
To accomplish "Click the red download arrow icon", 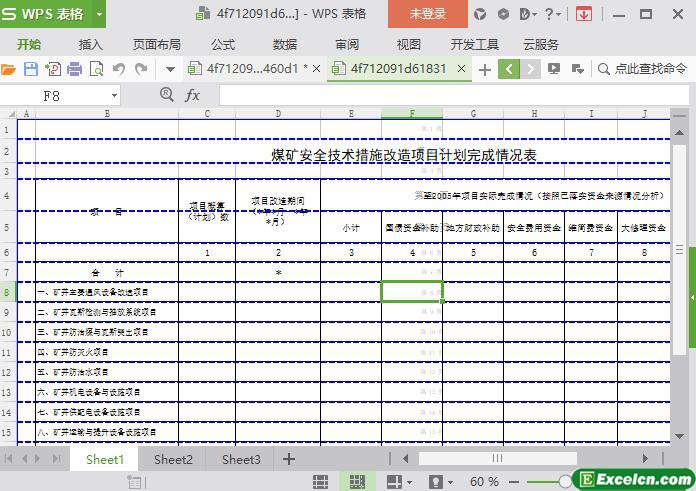I will [x=584, y=14].
